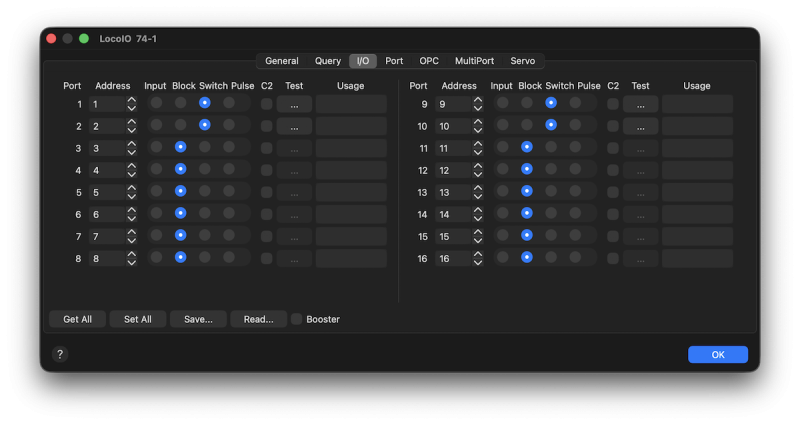The width and height of the screenshot is (800, 425).
Task: Click the OK button
Action: click(717, 354)
